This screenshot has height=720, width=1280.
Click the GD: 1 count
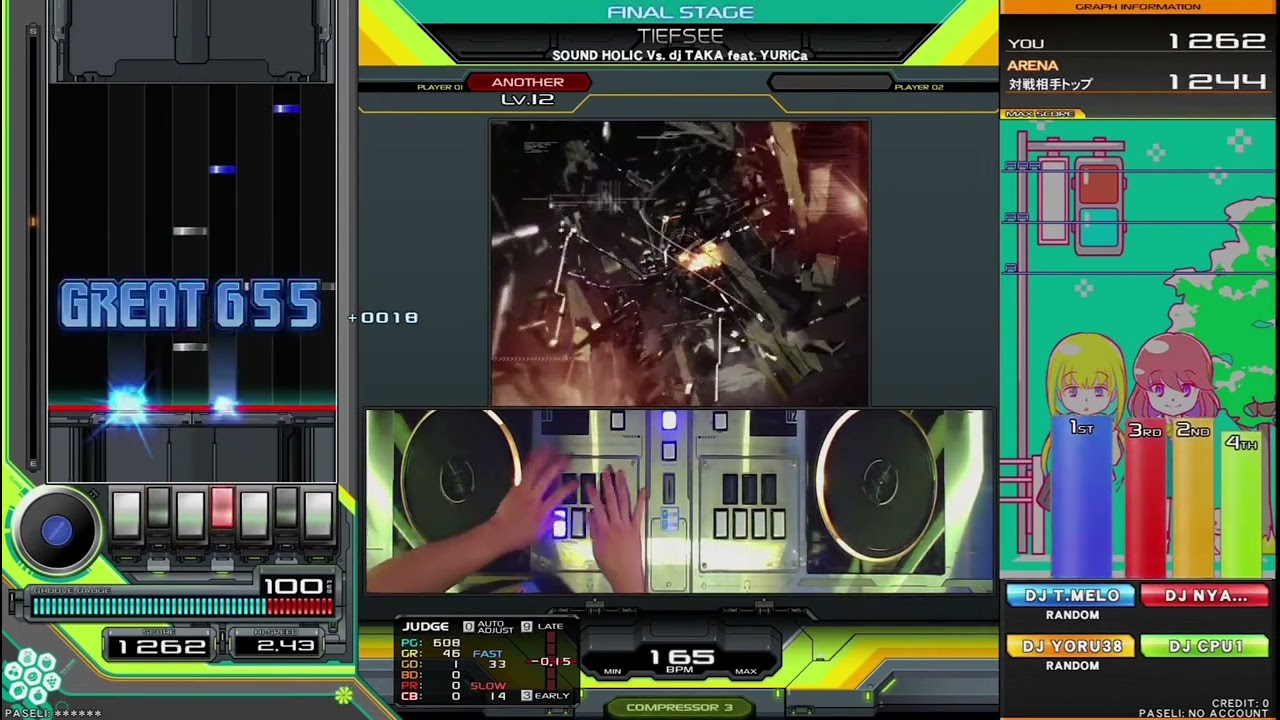tap(430, 665)
